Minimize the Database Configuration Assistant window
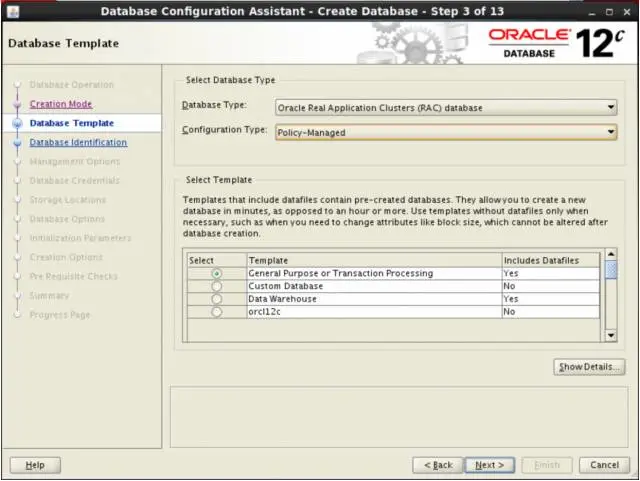Image resolution: width=640 pixels, height=481 pixels. (592, 12)
